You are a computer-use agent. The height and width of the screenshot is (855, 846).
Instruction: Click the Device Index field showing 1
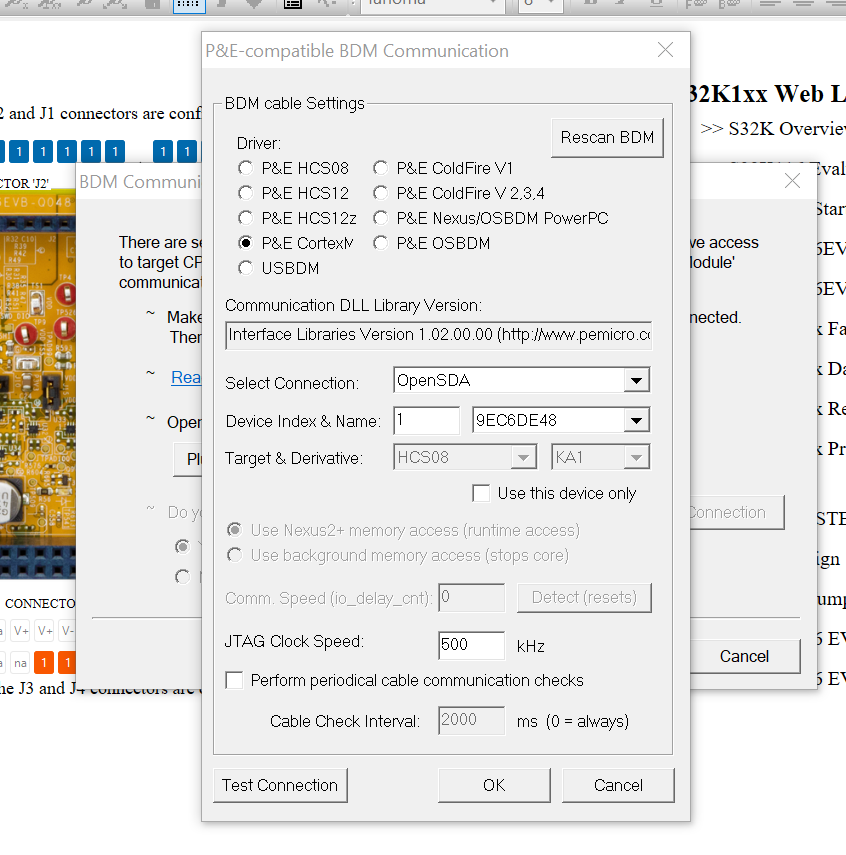pyautogui.click(x=426, y=420)
